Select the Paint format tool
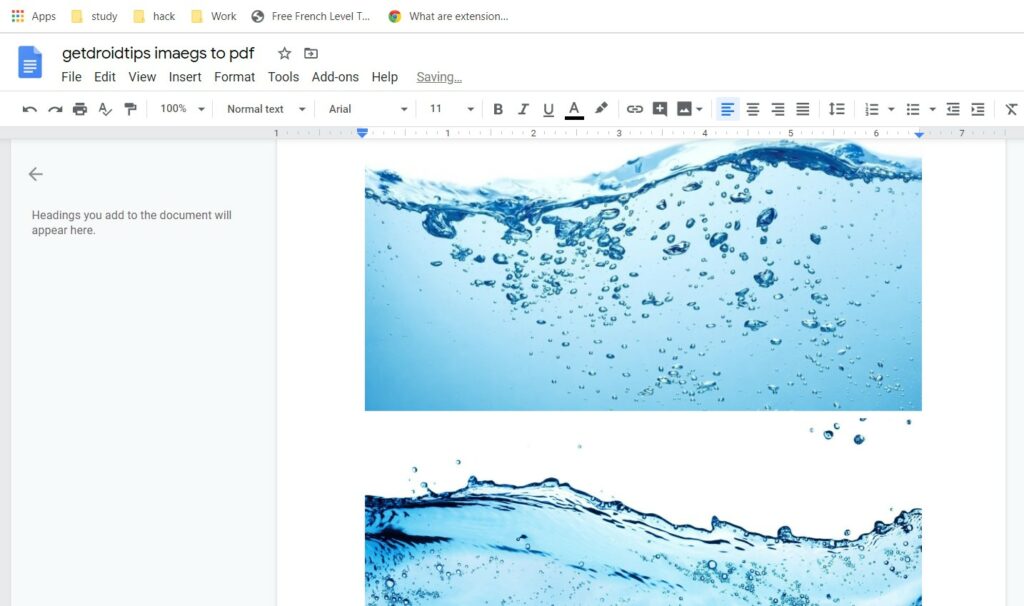 tap(130, 109)
